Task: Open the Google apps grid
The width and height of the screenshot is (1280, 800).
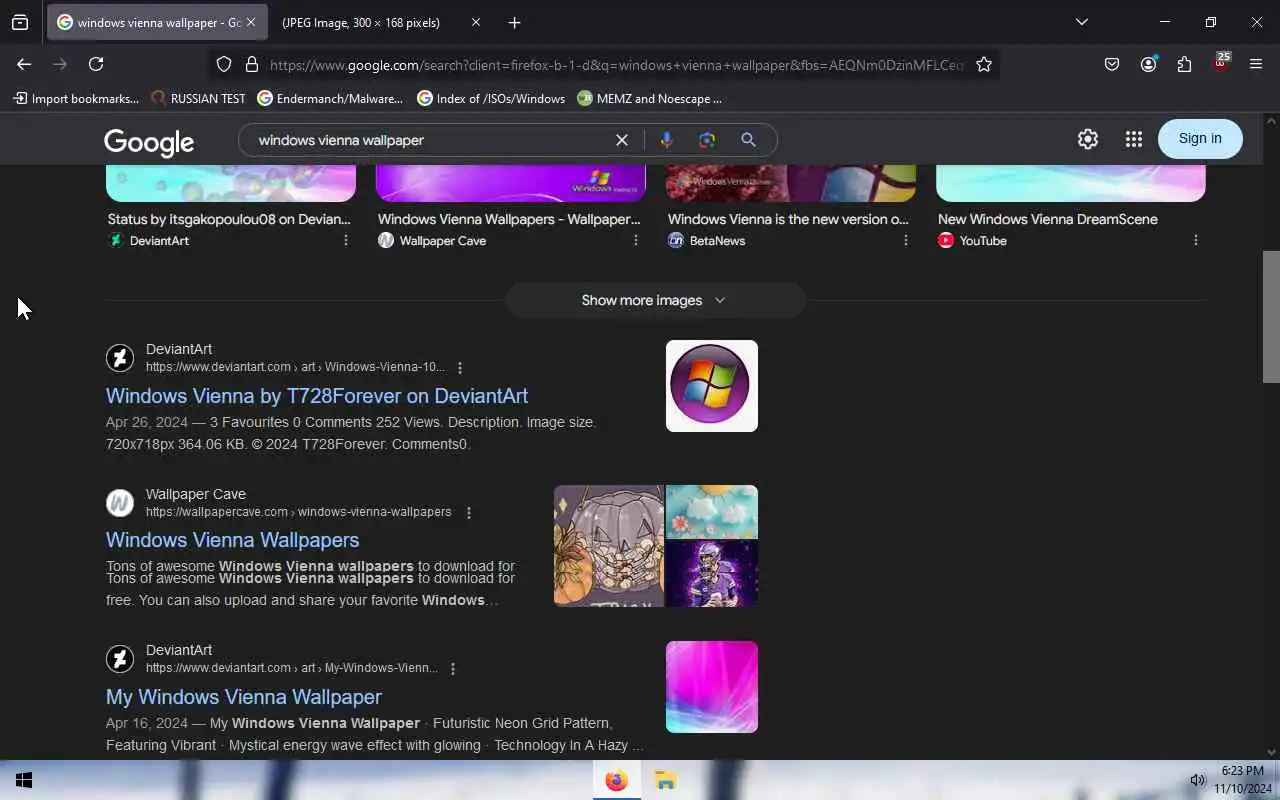Action: tap(1134, 140)
